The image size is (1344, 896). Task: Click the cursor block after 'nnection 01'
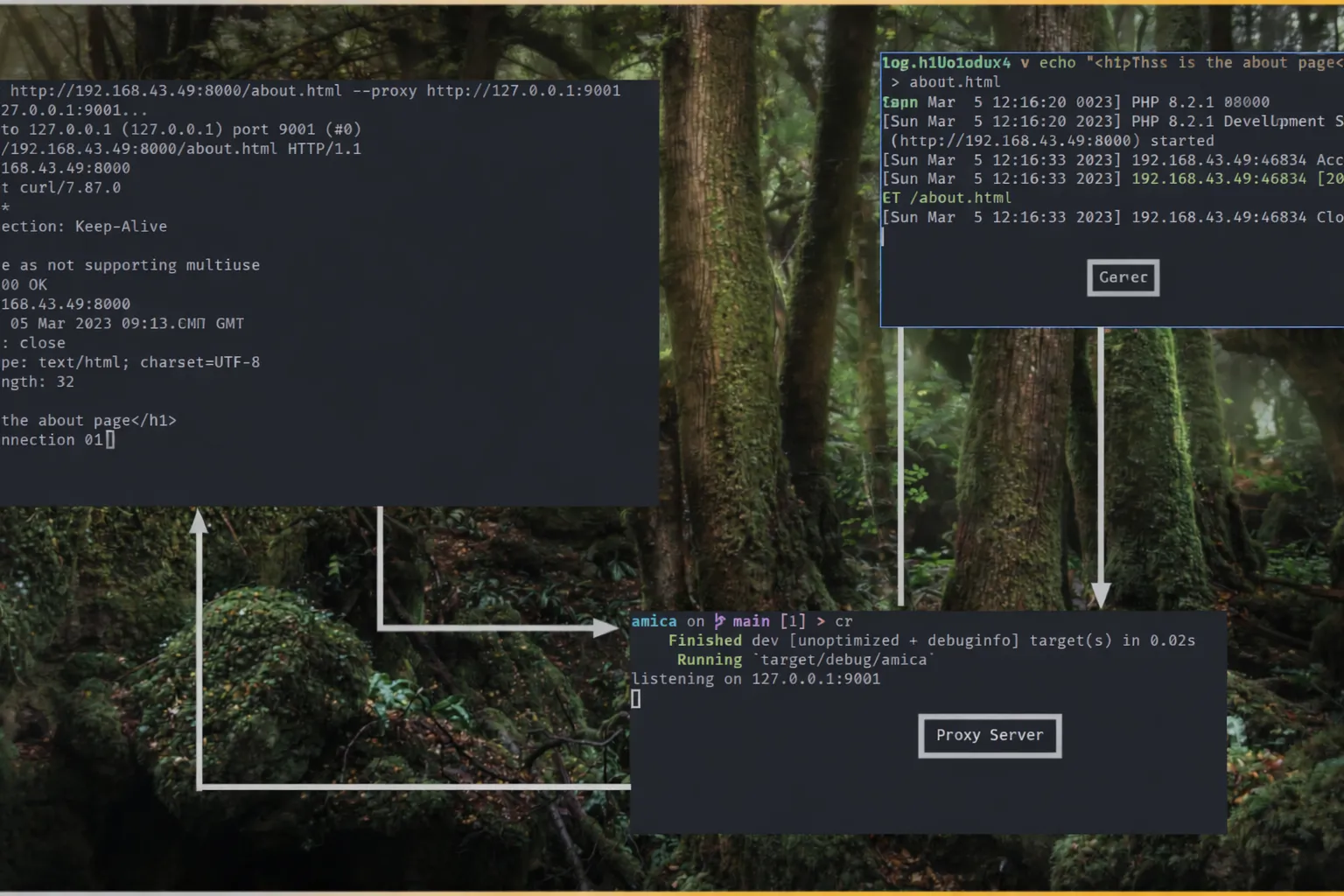(x=110, y=440)
